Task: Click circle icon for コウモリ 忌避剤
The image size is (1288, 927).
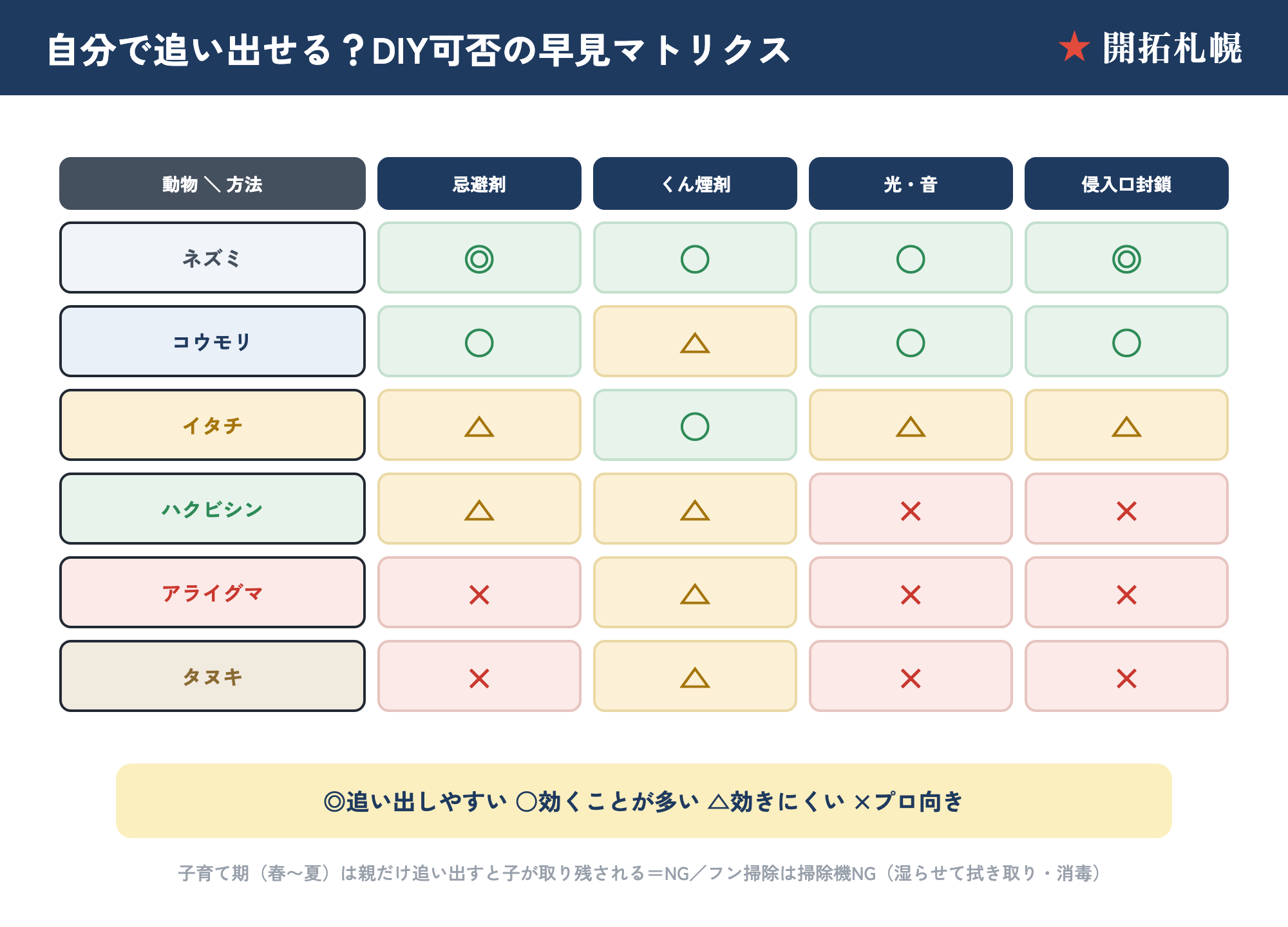Action: pos(479,343)
